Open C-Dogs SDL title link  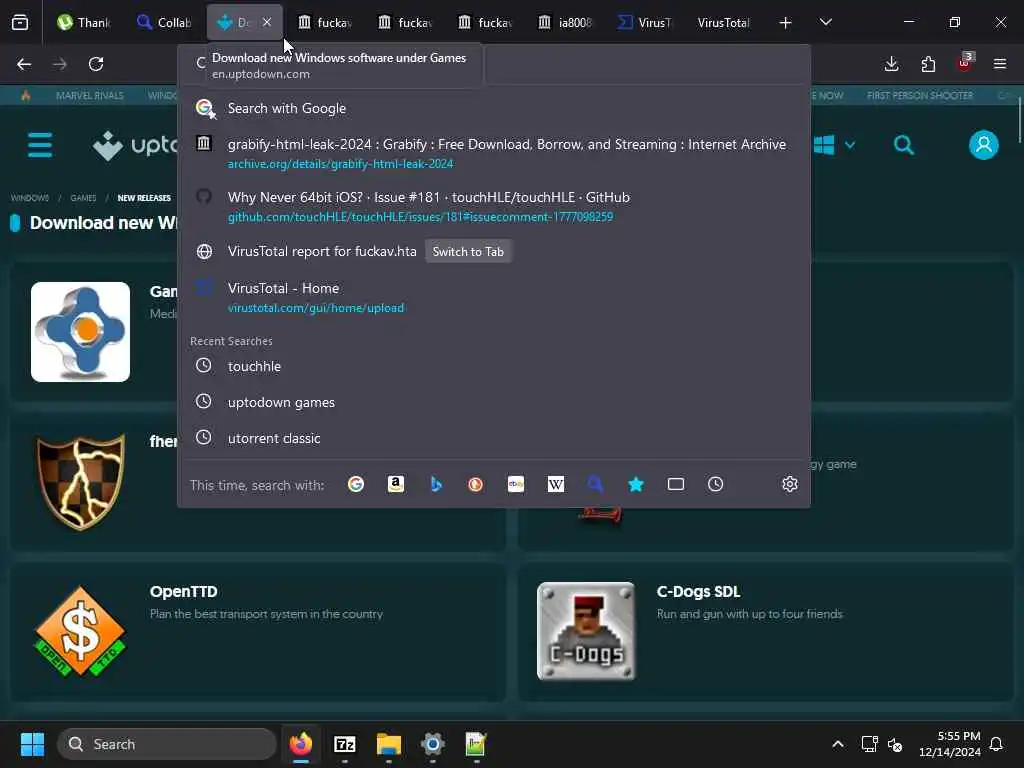tap(698, 592)
